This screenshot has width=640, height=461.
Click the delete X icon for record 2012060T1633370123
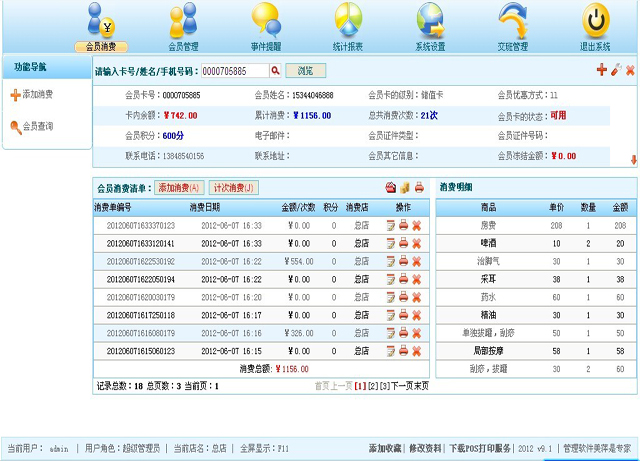(x=416, y=226)
